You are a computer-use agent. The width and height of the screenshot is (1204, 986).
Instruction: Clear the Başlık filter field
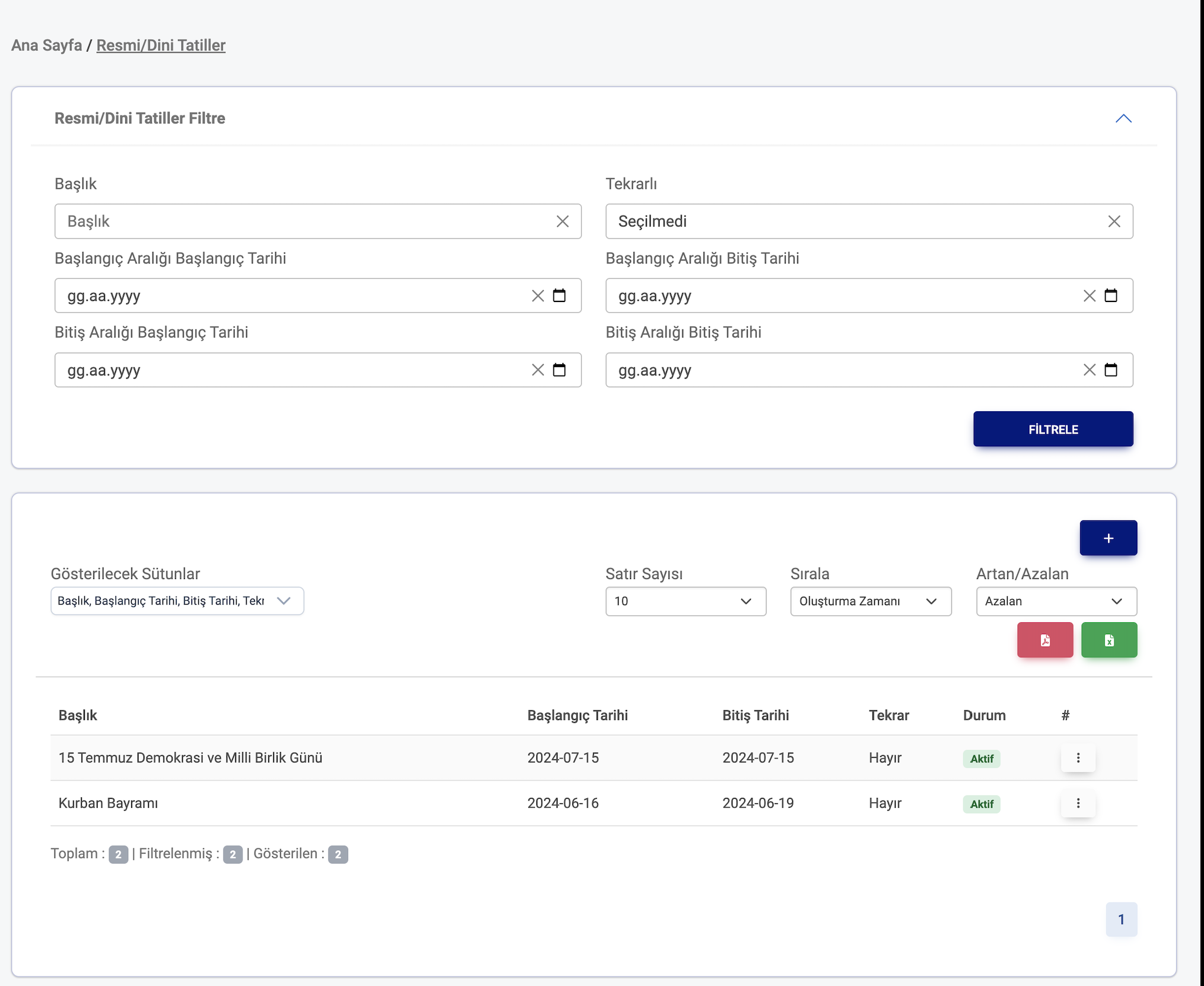[562, 221]
